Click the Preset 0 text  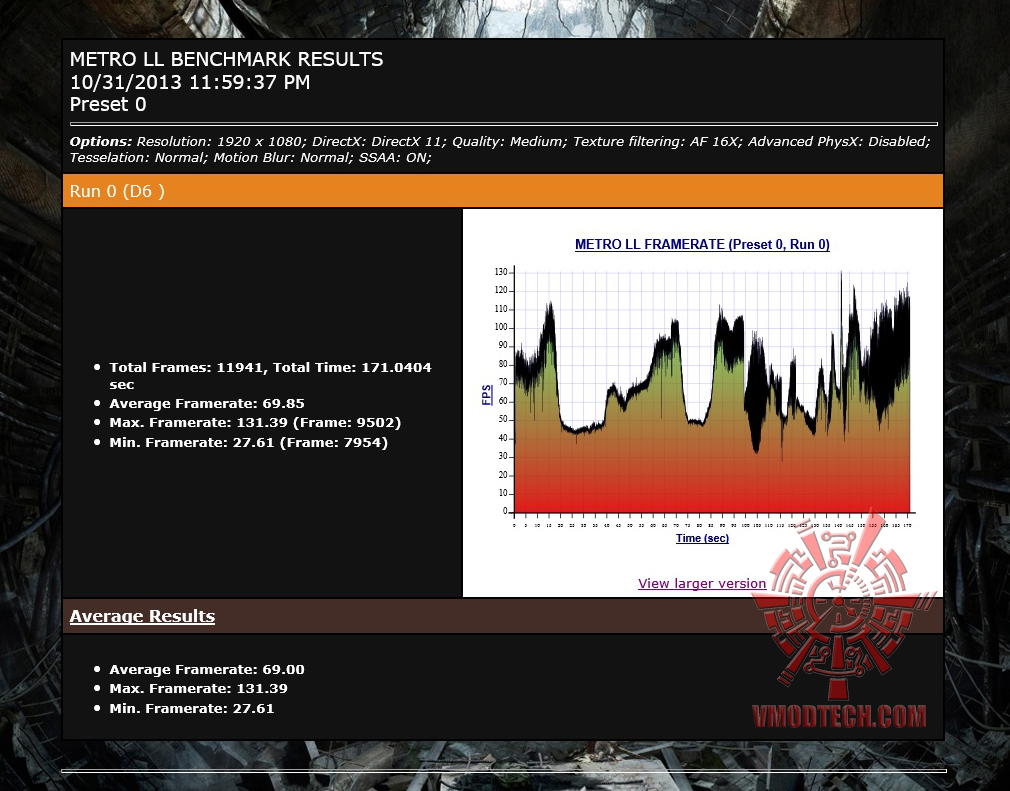tap(108, 104)
